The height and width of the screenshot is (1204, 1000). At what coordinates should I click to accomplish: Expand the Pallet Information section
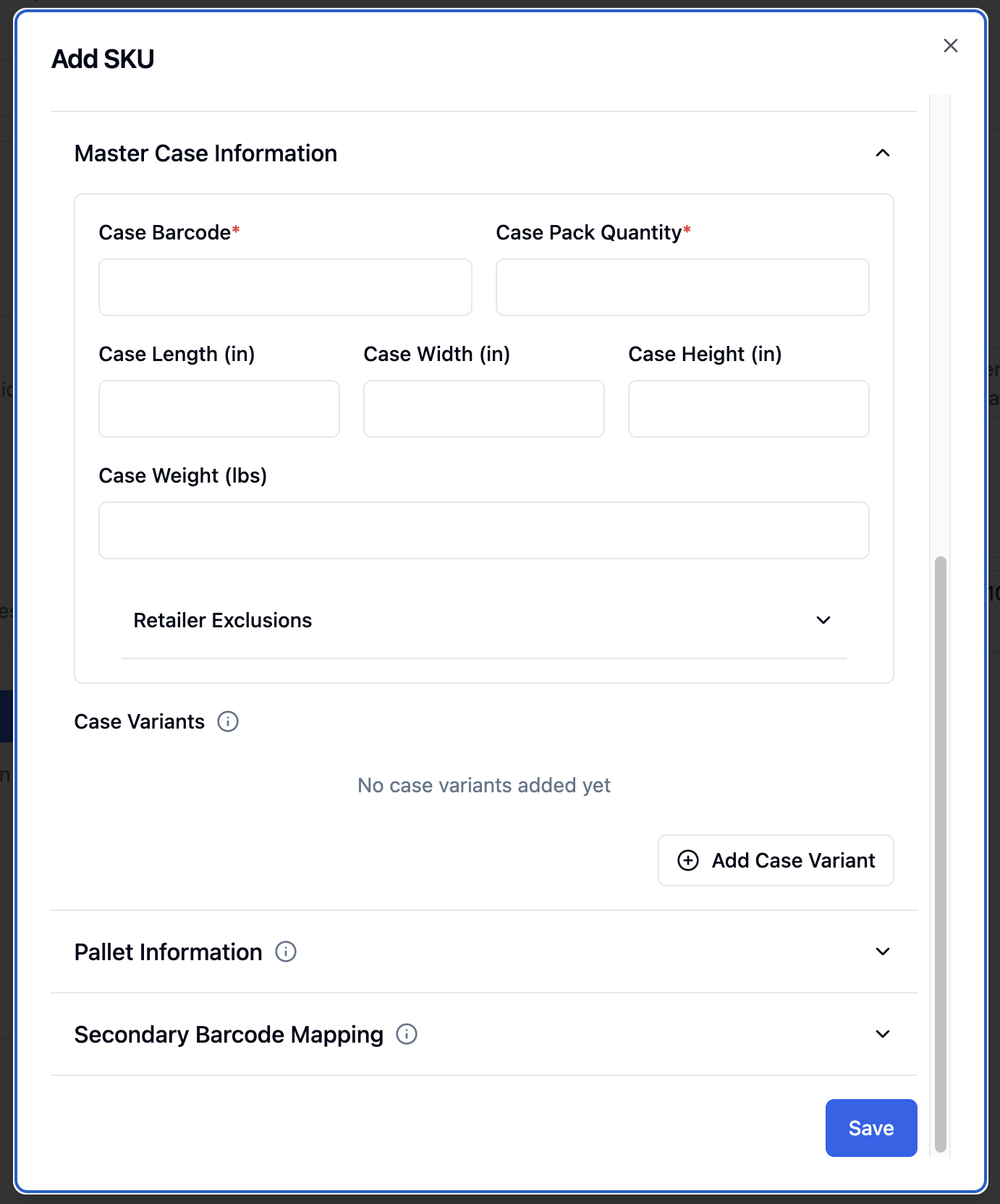(x=883, y=951)
